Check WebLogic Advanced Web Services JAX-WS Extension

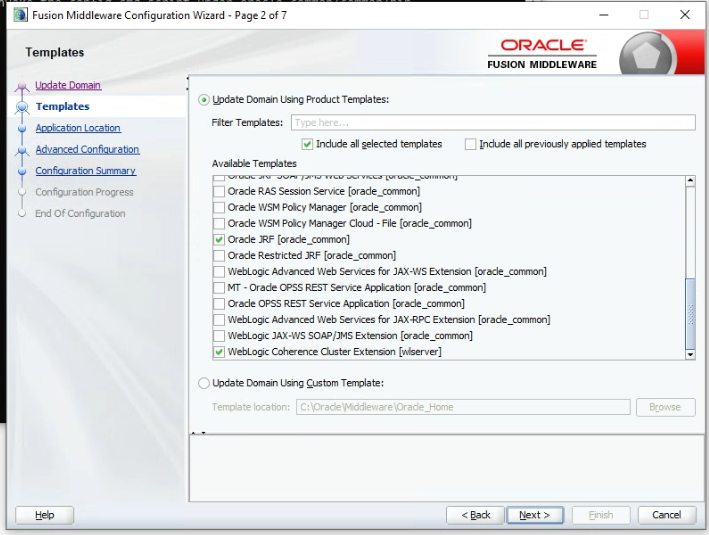pos(219,272)
